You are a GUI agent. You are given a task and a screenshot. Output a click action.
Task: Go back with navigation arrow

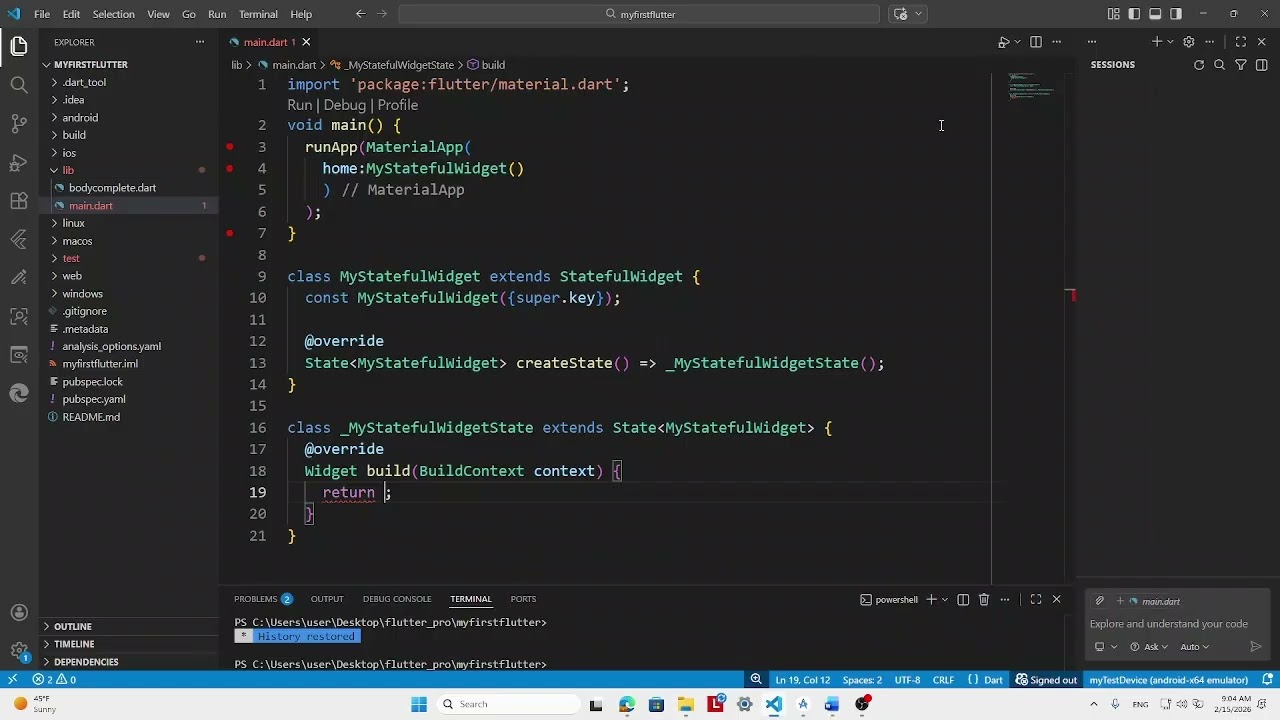360,14
